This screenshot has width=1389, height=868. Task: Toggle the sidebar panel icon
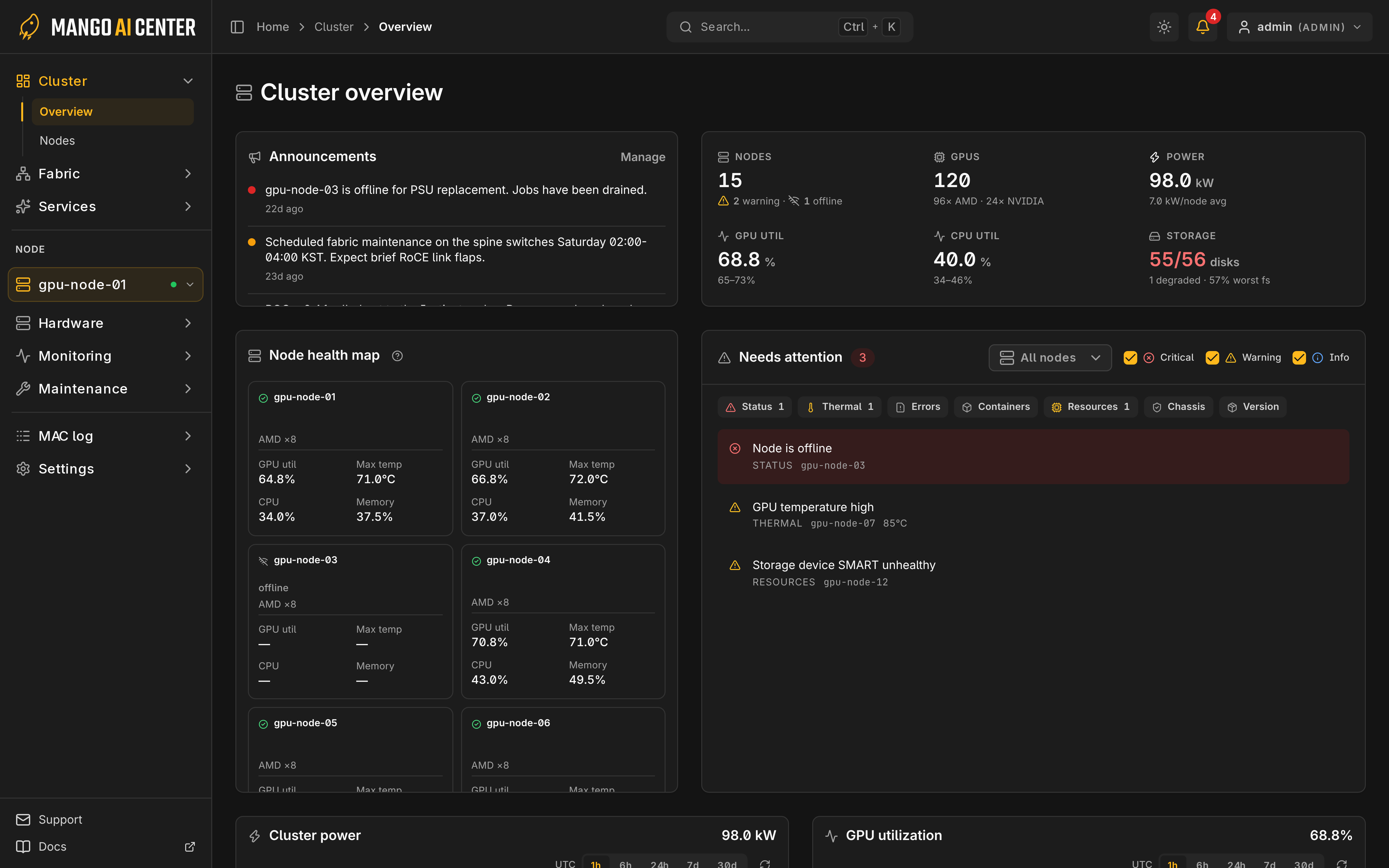point(237,27)
